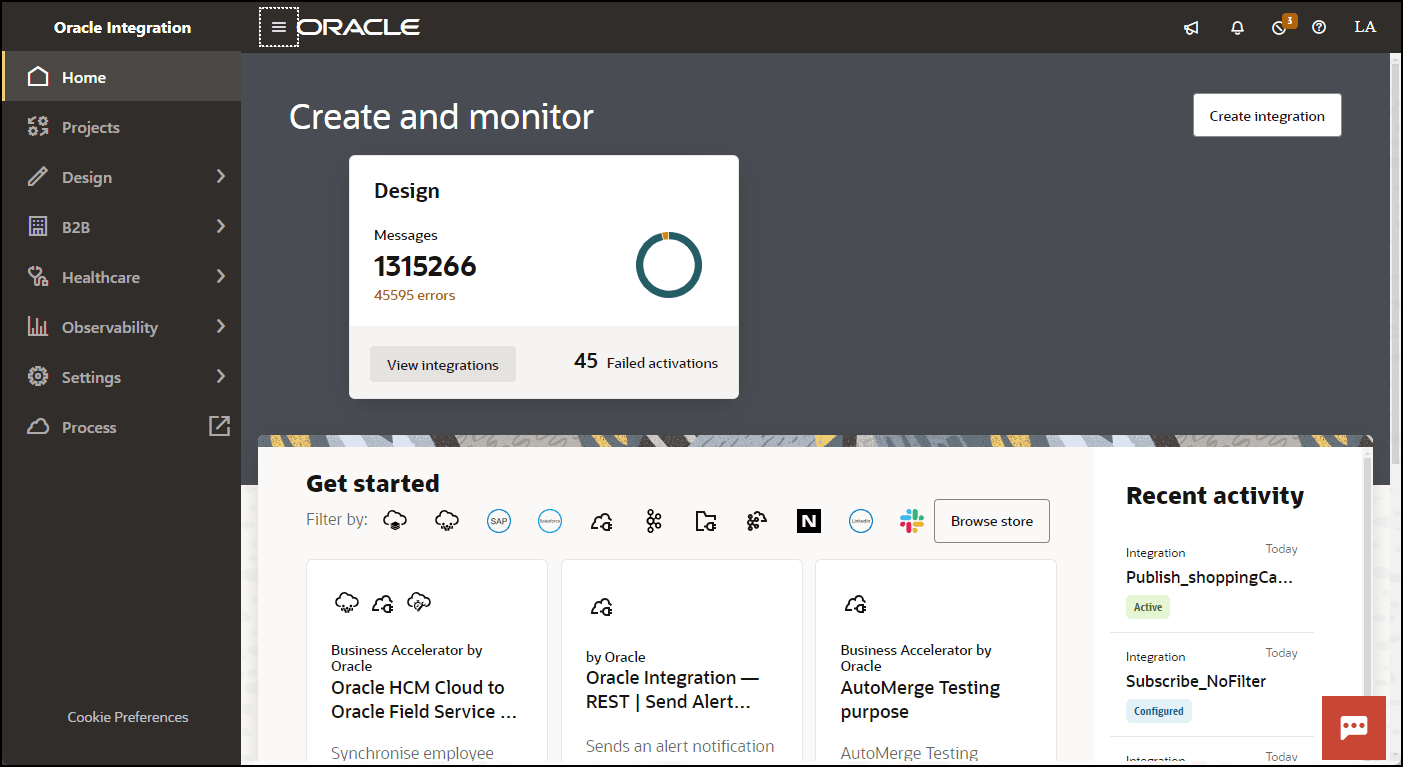Image resolution: width=1403 pixels, height=767 pixels.
Task: Filter by the LinkedIn adapter icon
Action: [861, 520]
